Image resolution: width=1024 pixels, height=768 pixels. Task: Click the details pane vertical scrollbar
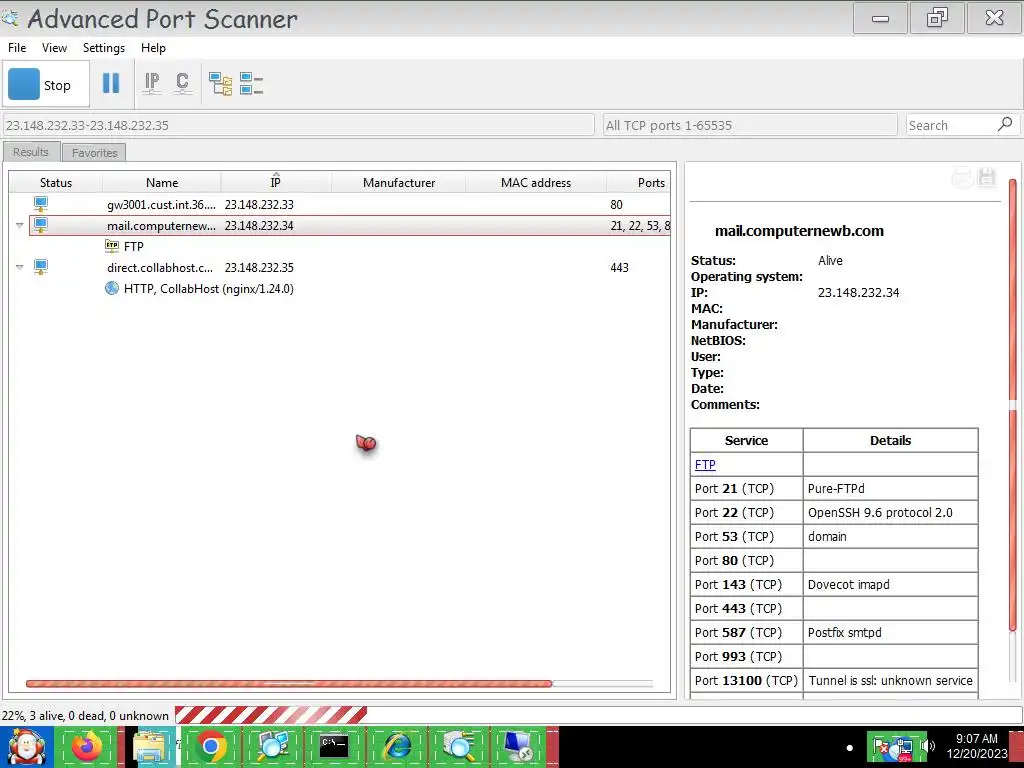(x=1013, y=405)
